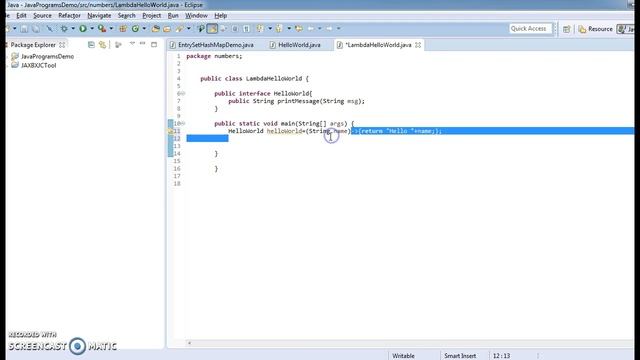Open the Window menu

196,16
